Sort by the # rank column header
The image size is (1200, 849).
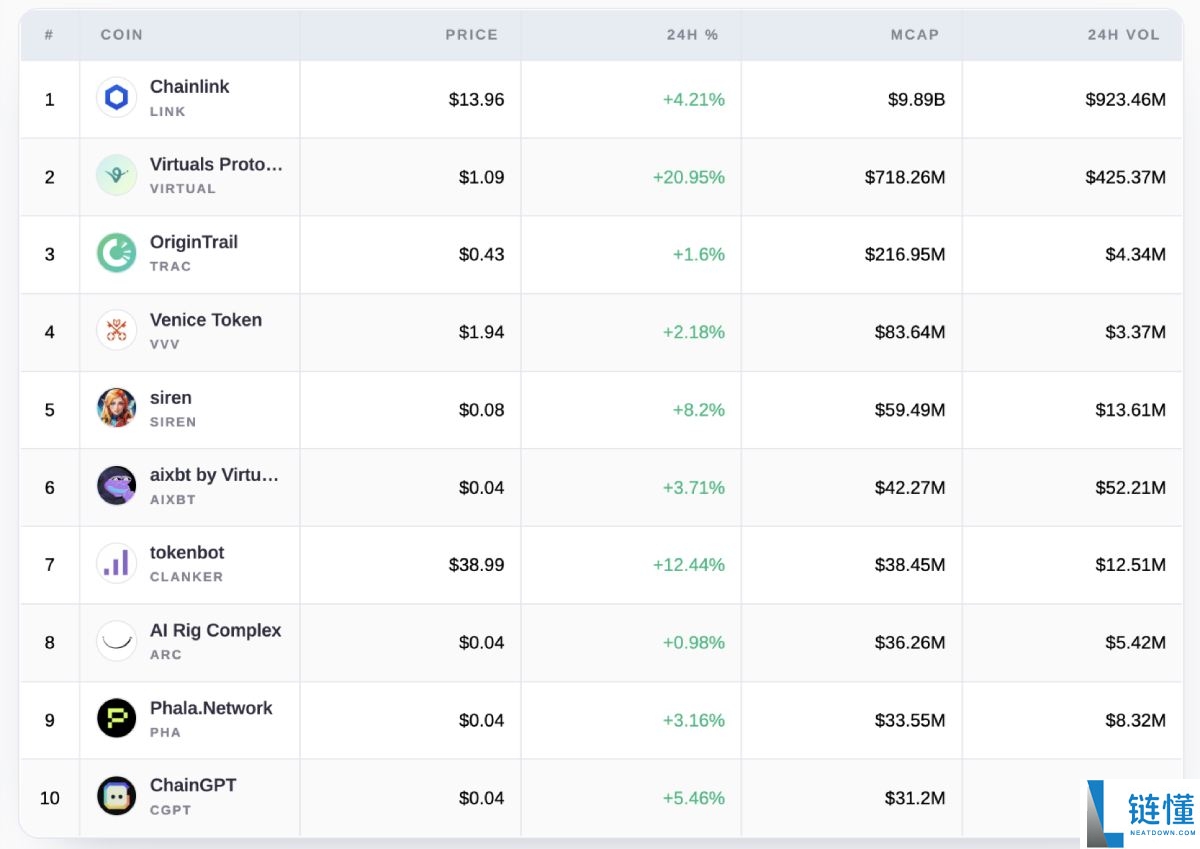click(x=49, y=35)
